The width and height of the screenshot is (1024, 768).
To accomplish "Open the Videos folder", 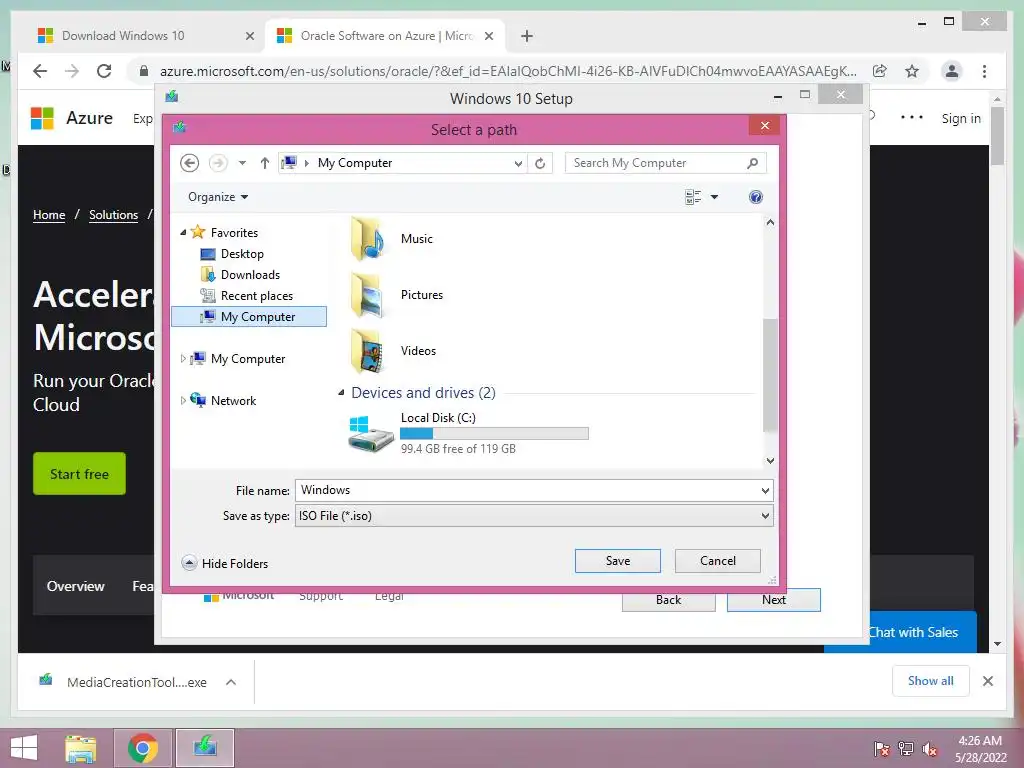I will tap(392, 351).
